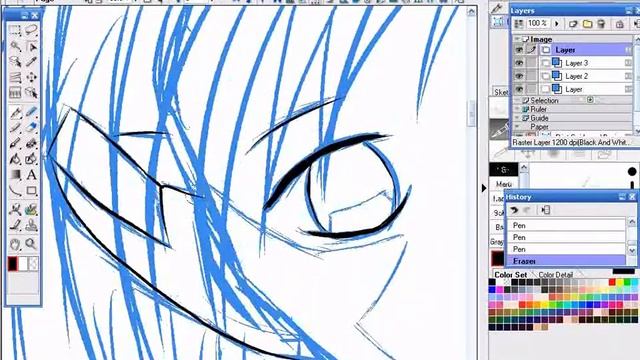Select the Move Layer tool

coord(31,77)
